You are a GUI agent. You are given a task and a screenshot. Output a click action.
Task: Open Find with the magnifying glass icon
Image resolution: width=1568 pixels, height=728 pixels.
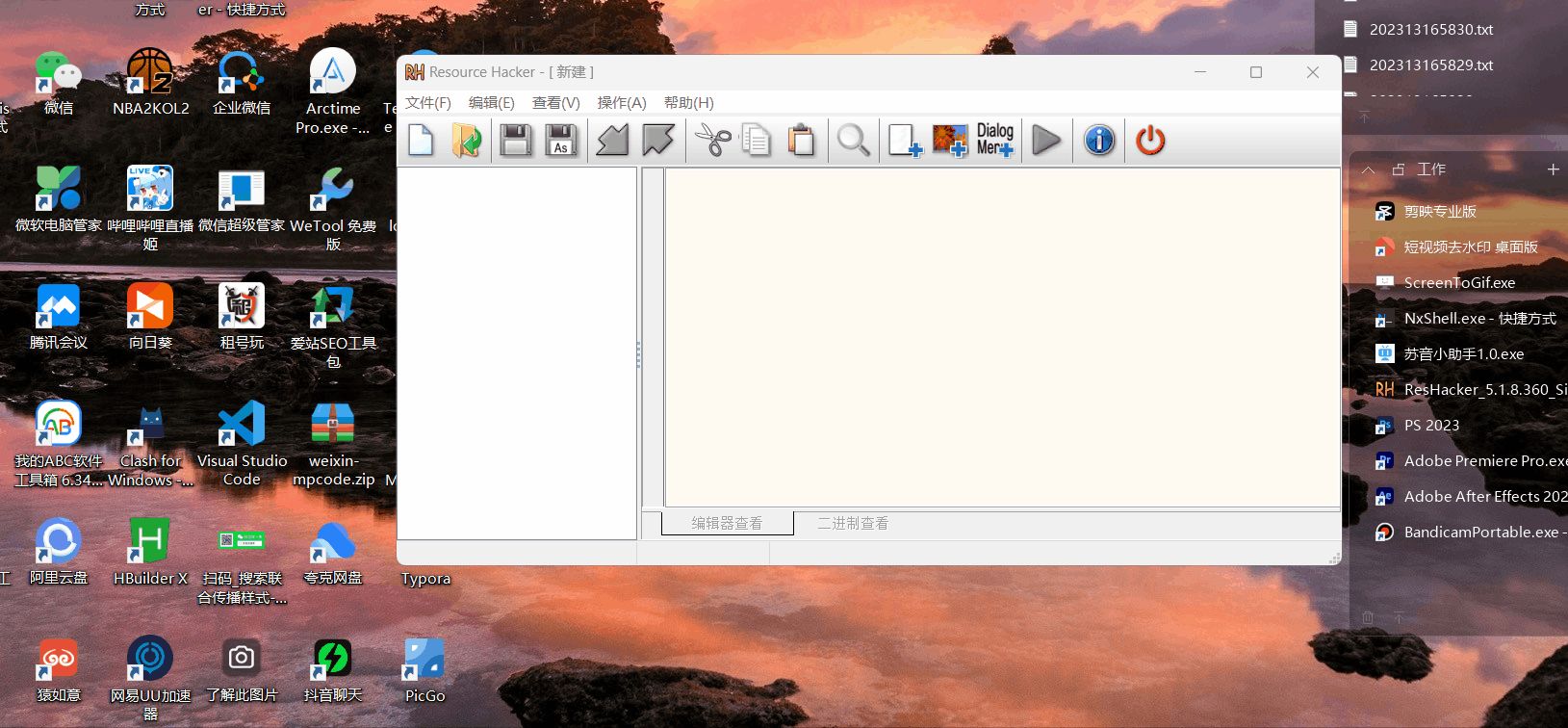click(853, 141)
